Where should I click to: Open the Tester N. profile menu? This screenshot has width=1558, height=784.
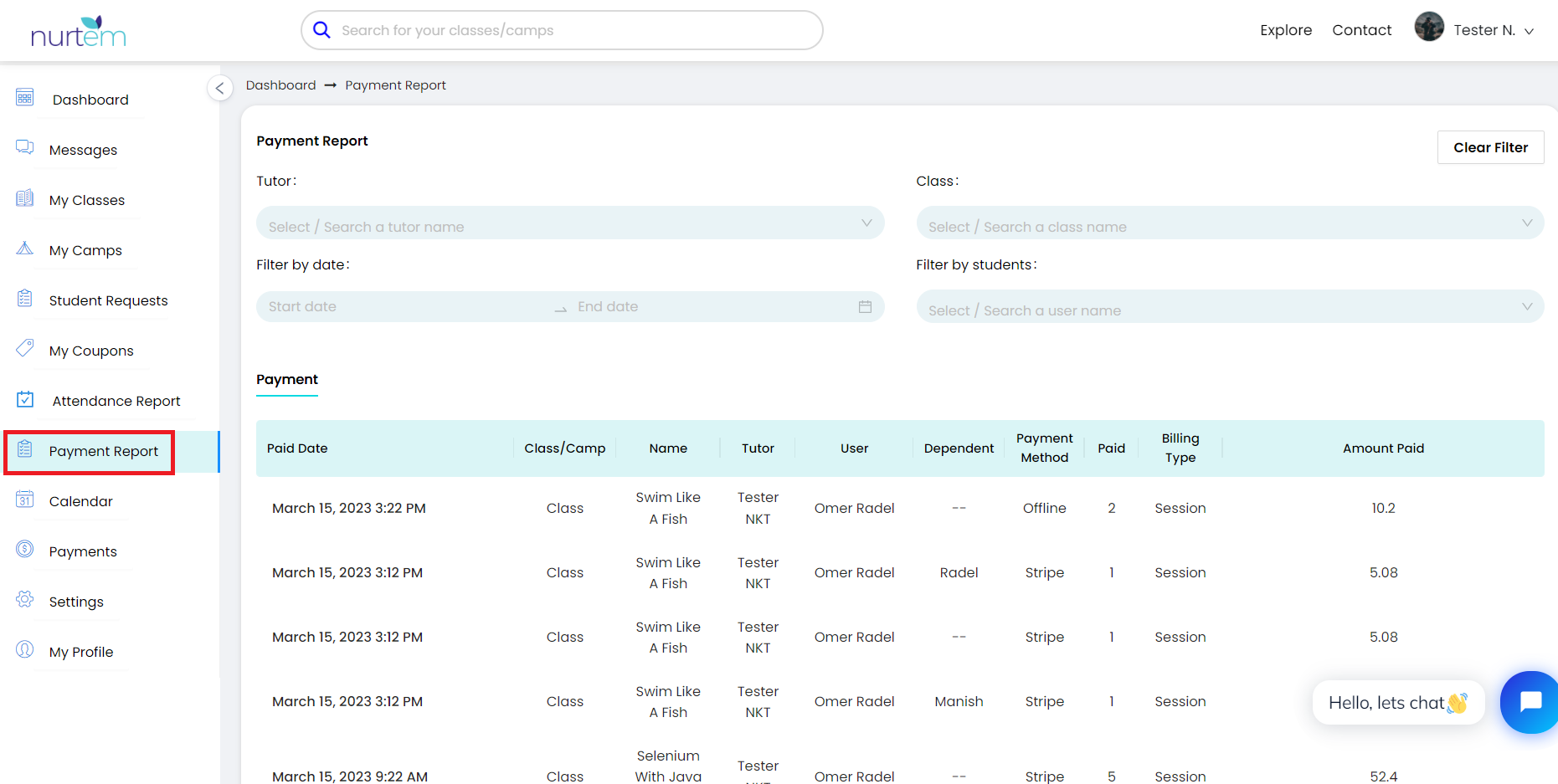1483,30
